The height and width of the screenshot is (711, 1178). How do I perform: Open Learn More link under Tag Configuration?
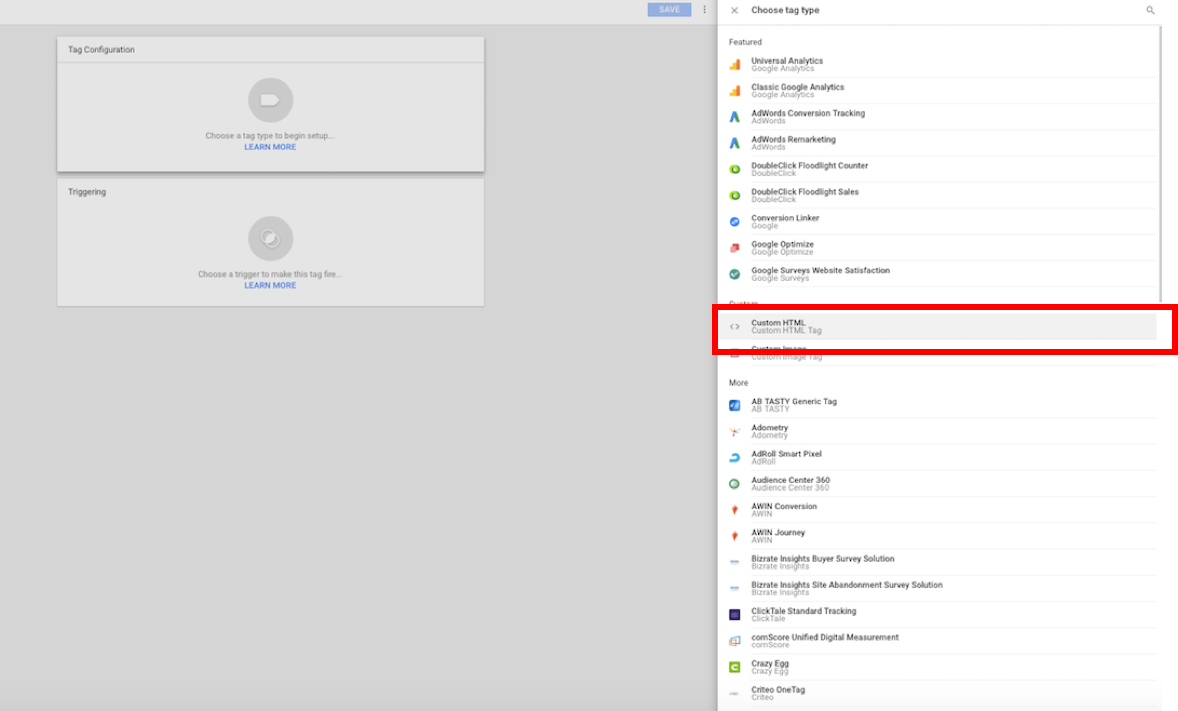(270, 147)
